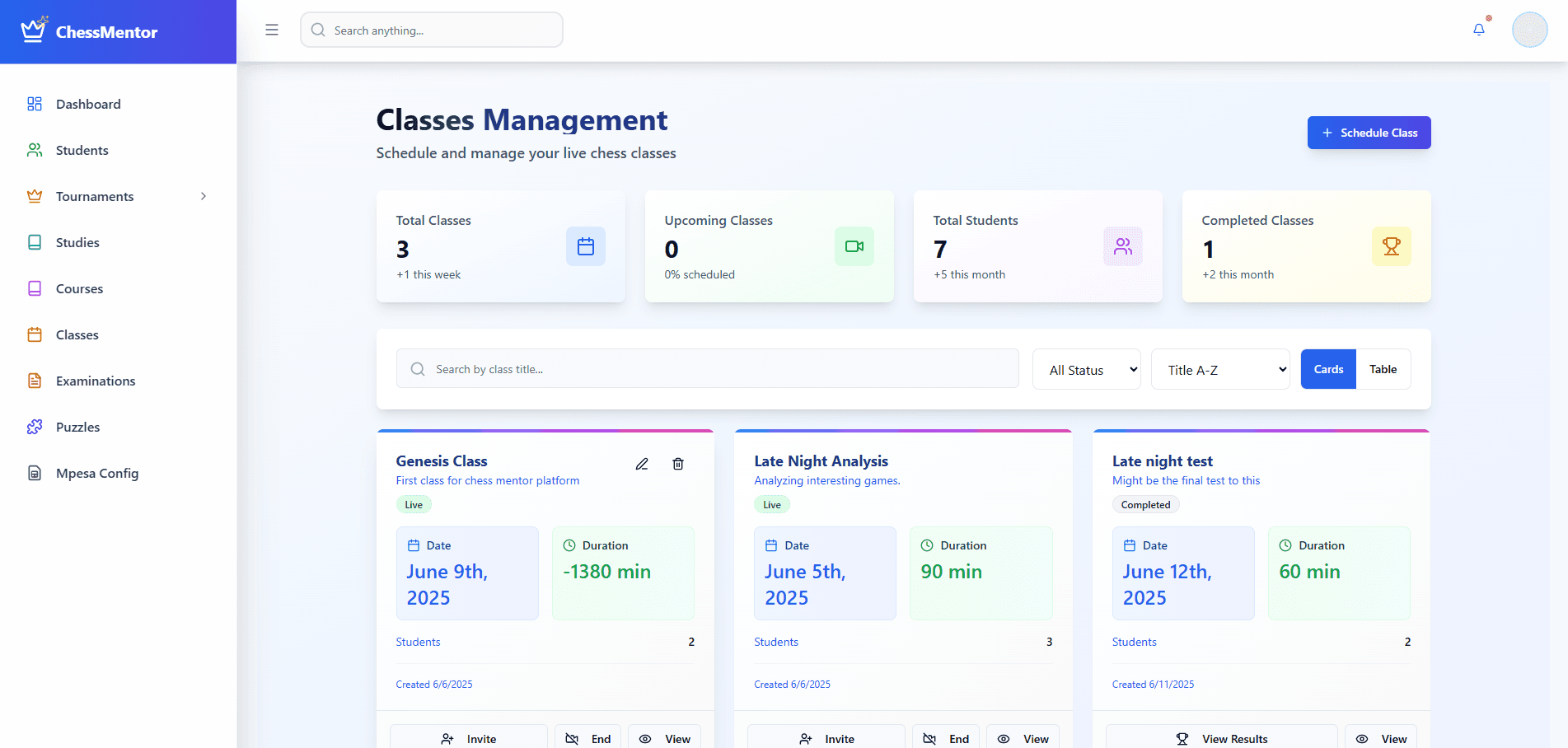1568x748 pixels.
Task: Expand the Tournaments submenu chevron
Action: click(x=204, y=196)
